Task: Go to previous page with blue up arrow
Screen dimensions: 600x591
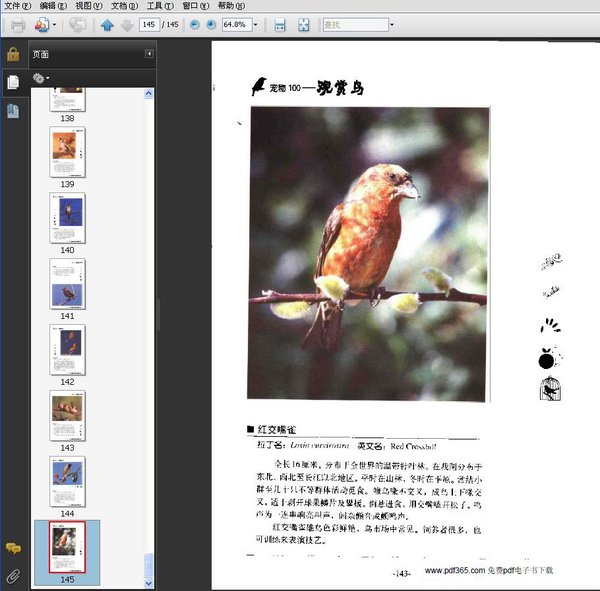Action: pos(107,25)
